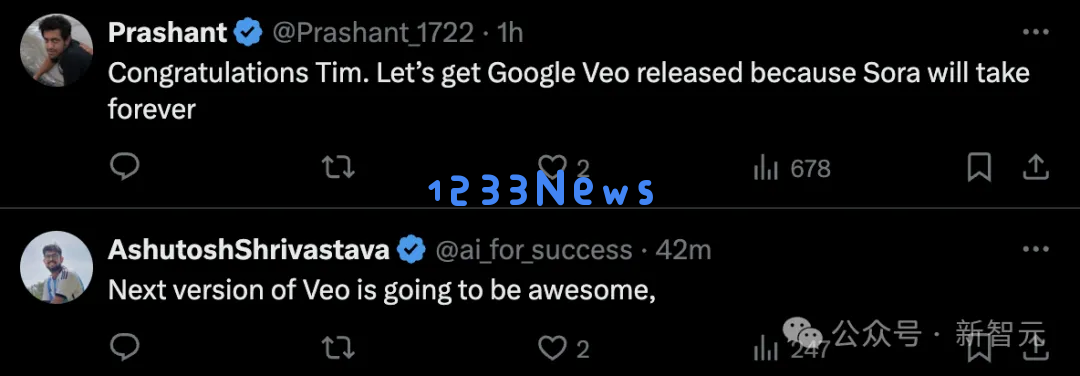Open Prashant's profile picture
Image resolution: width=1080 pixels, height=376 pixels.
tap(56, 50)
